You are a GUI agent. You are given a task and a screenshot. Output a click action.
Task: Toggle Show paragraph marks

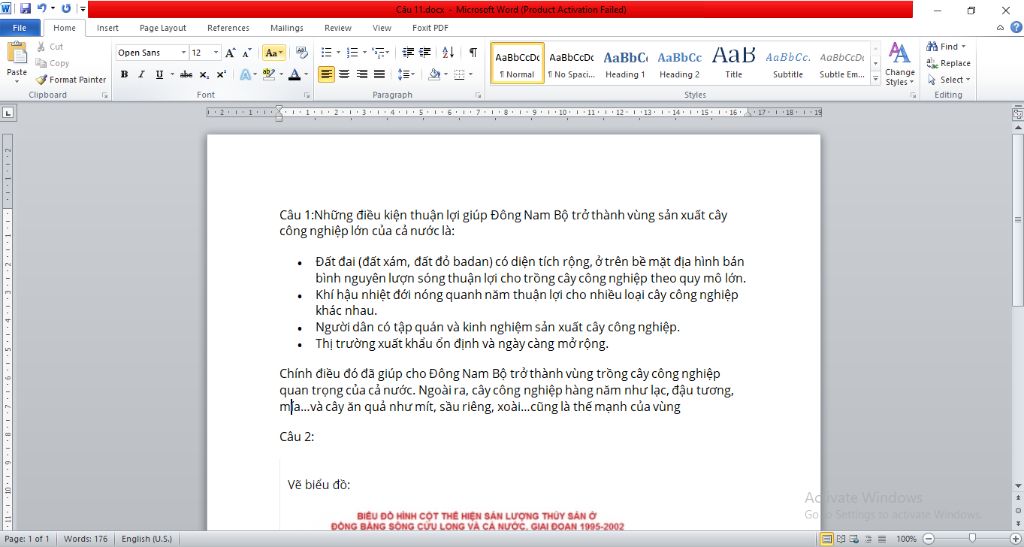tap(473, 53)
